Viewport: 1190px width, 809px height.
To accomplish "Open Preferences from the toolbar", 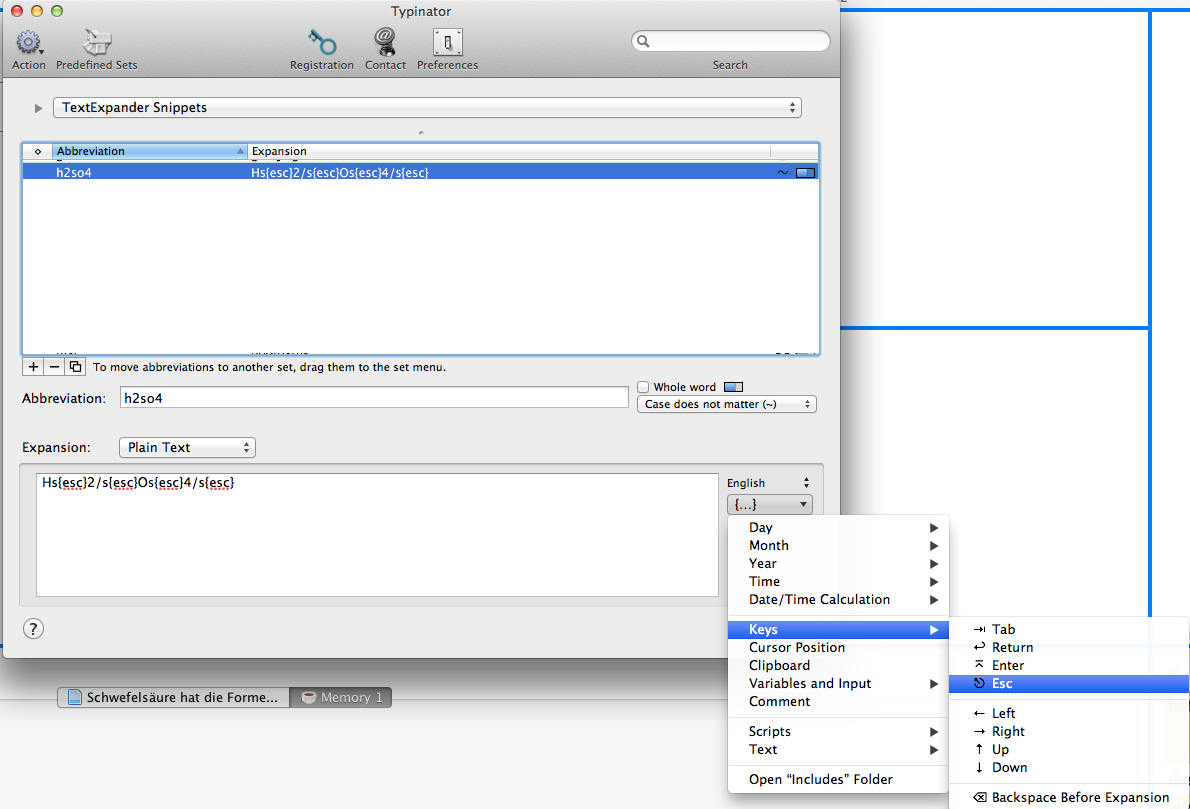I will click(447, 43).
